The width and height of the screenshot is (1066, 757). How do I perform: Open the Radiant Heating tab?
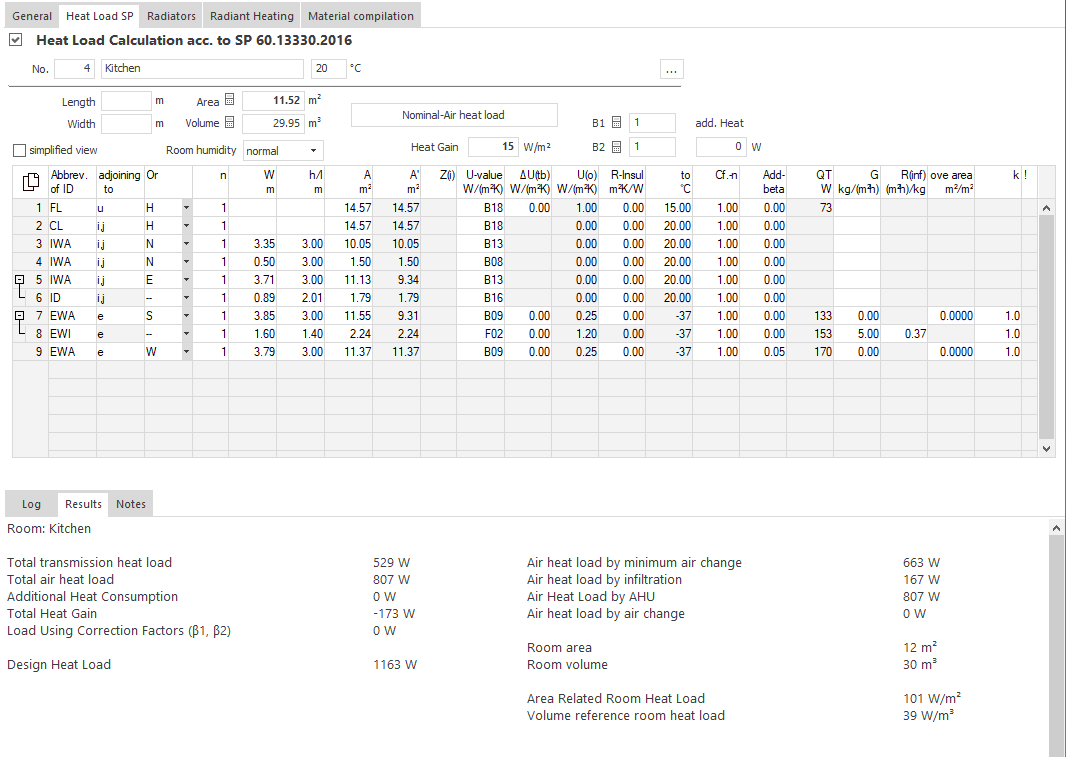[252, 16]
